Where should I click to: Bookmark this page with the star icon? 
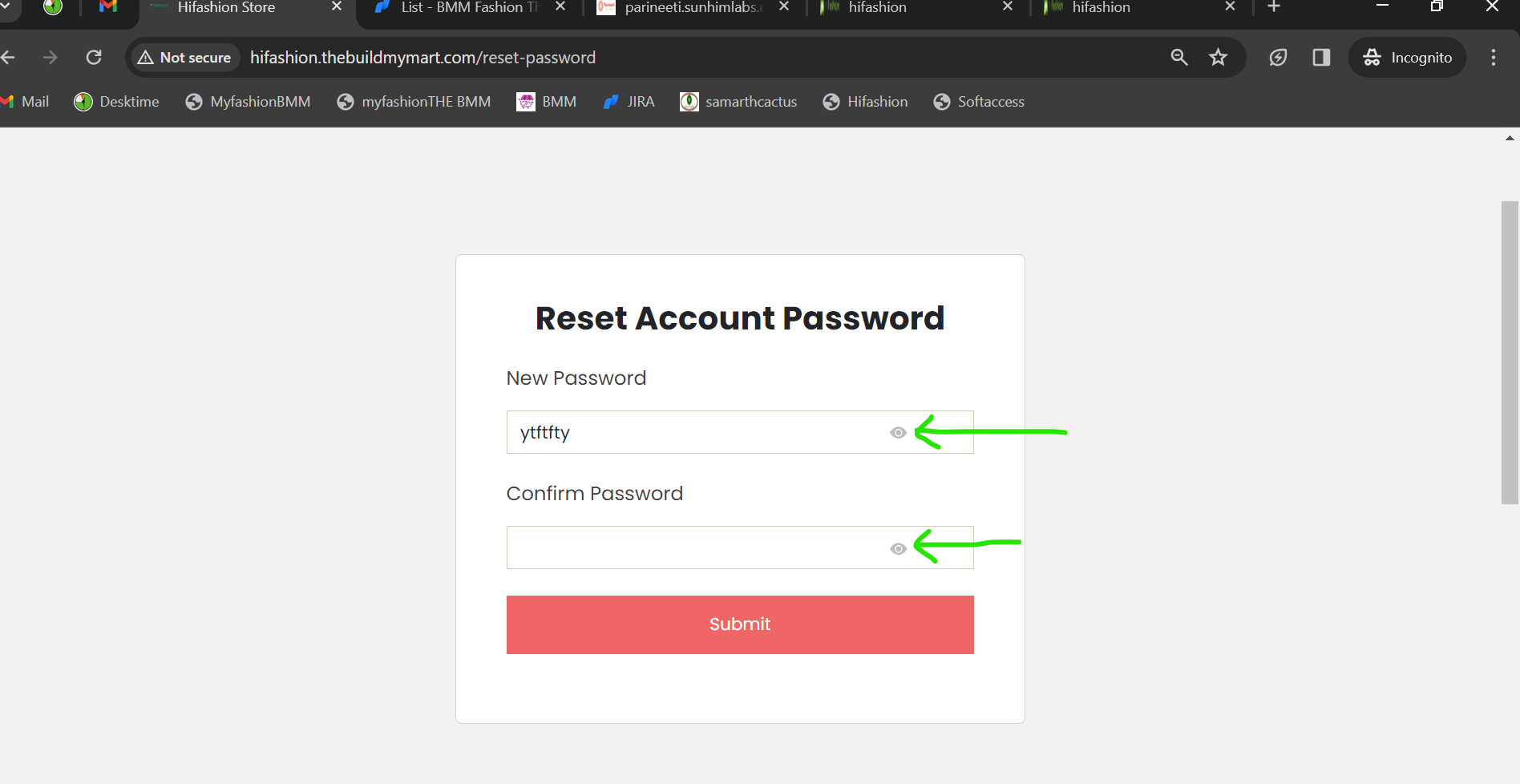pyautogui.click(x=1219, y=58)
